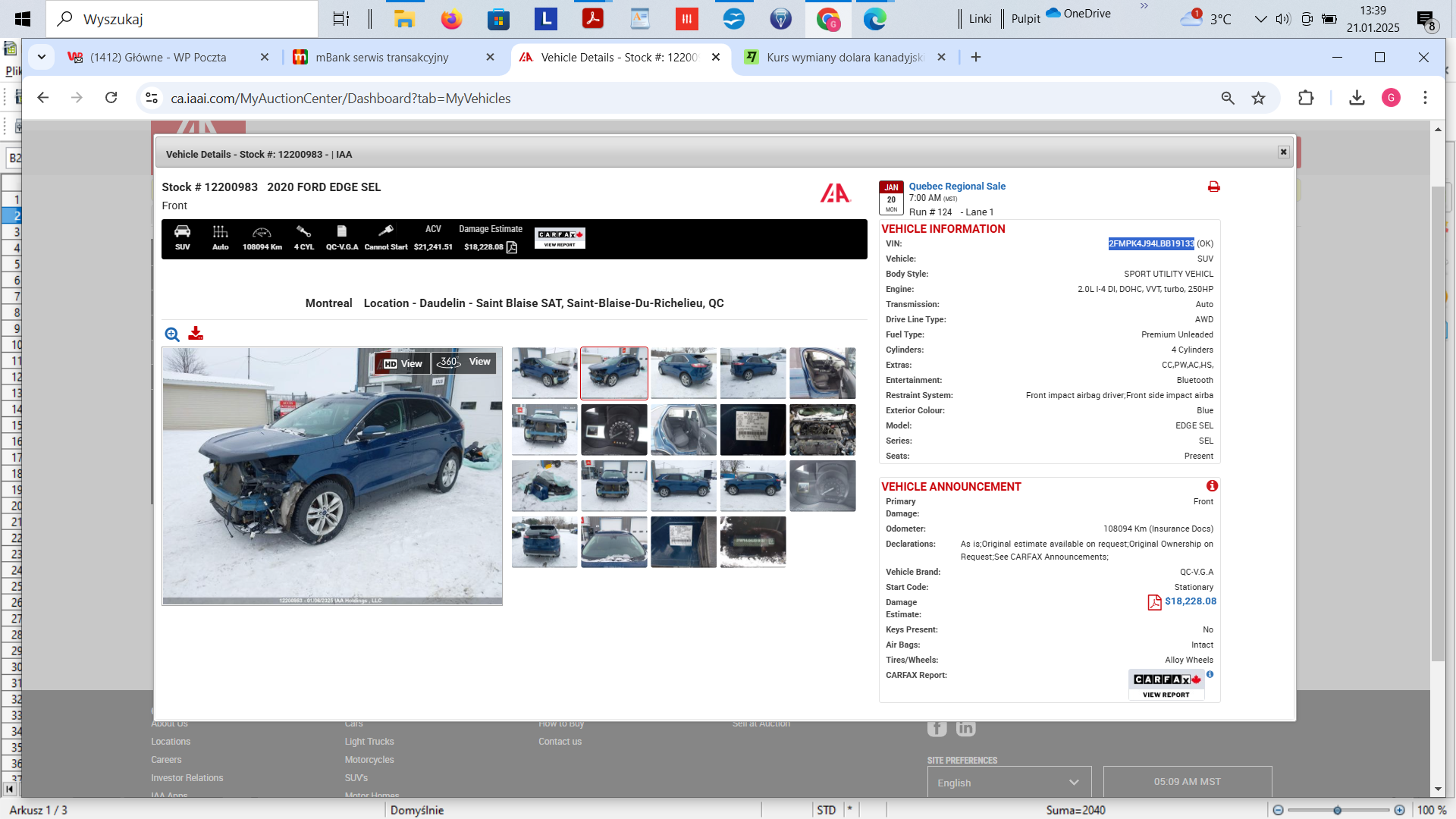Close the Vehicle Details browser tab
The width and height of the screenshot is (1456, 819).
716,58
